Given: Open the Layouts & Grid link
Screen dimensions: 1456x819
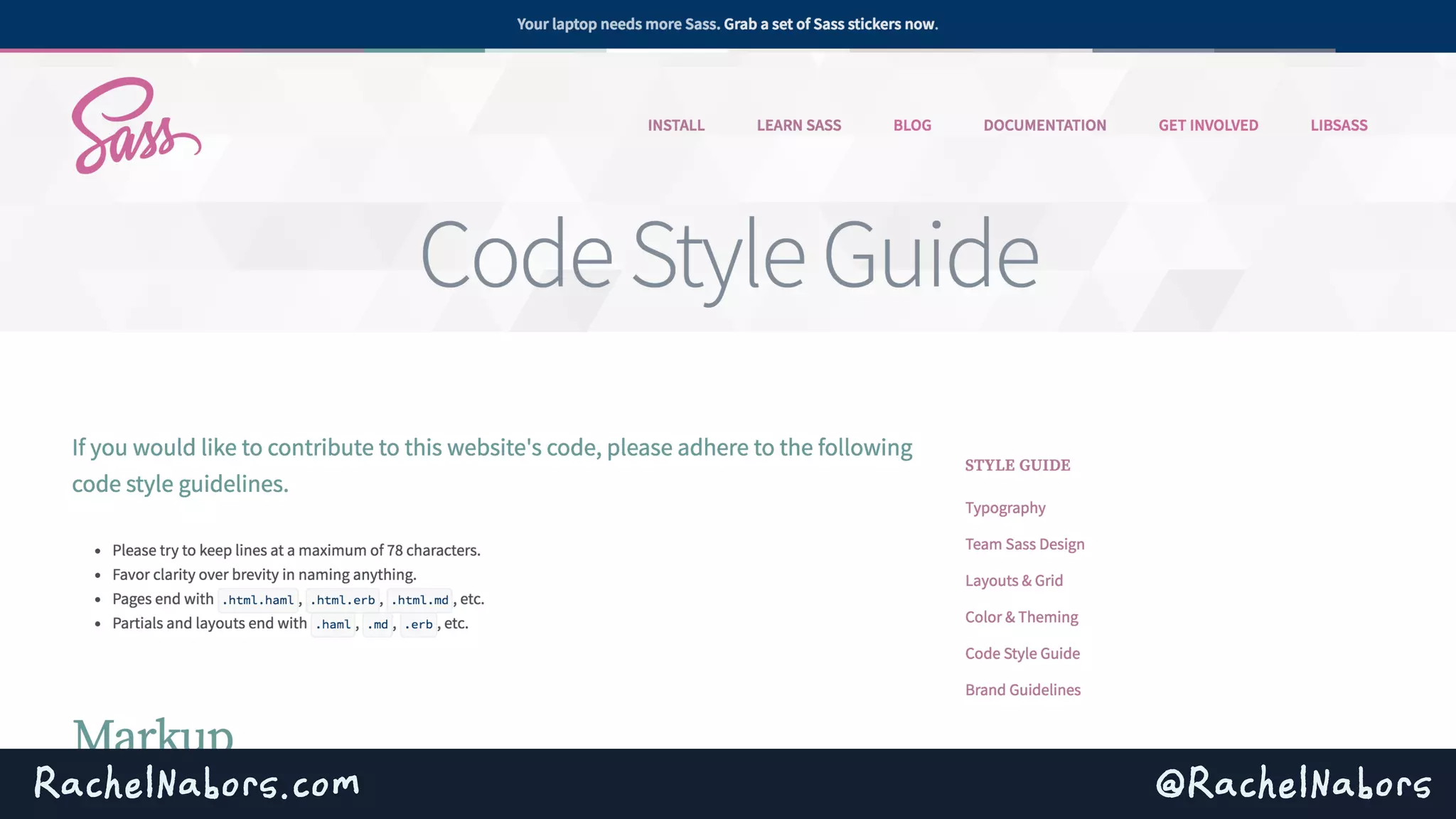Looking at the screenshot, I should click(x=1014, y=580).
